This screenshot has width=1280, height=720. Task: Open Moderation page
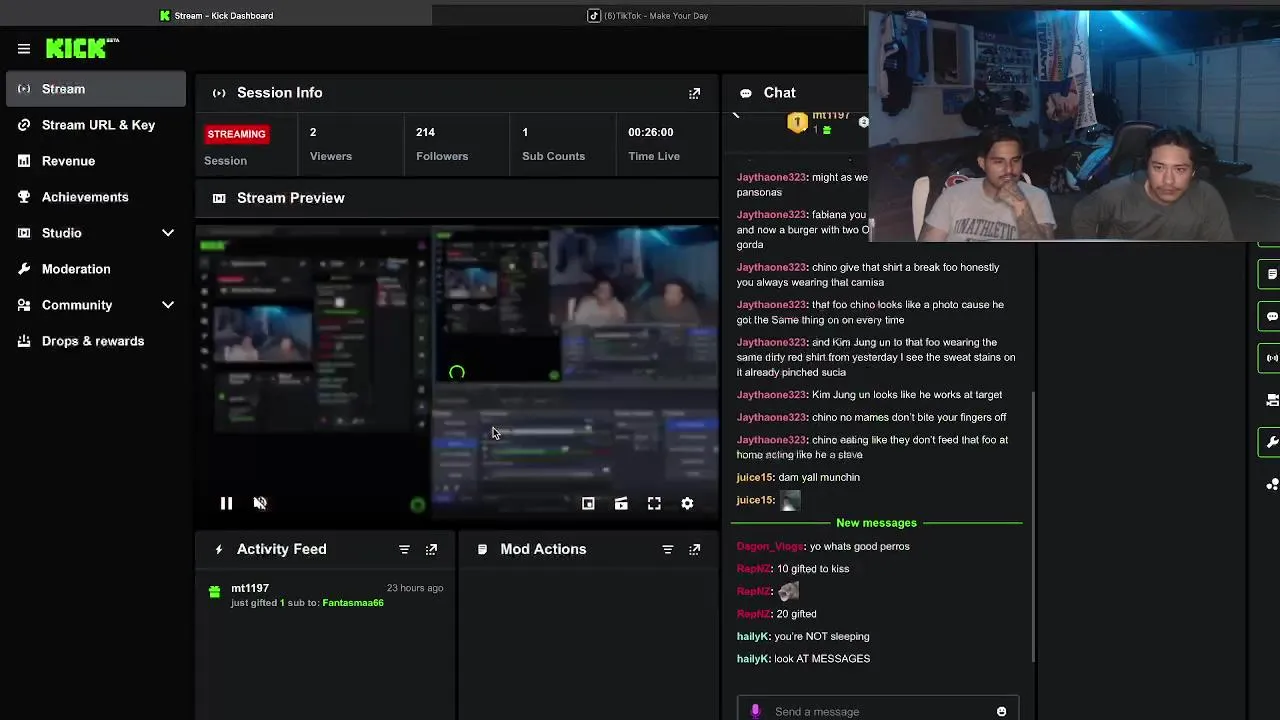(96, 269)
